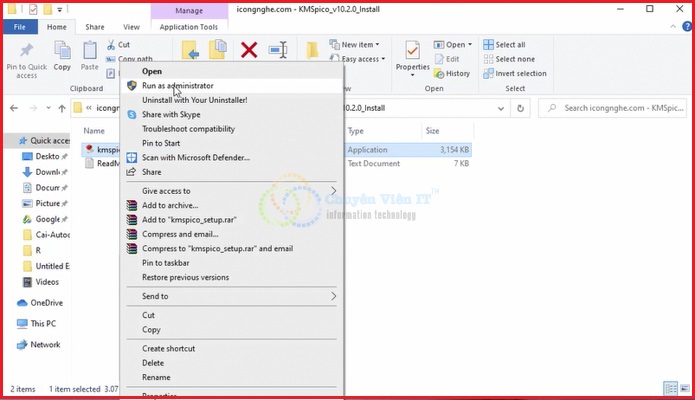Viewport: 695px width, 400px height.
Task: Click Select none in ribbon
Action: pos(509,59)
